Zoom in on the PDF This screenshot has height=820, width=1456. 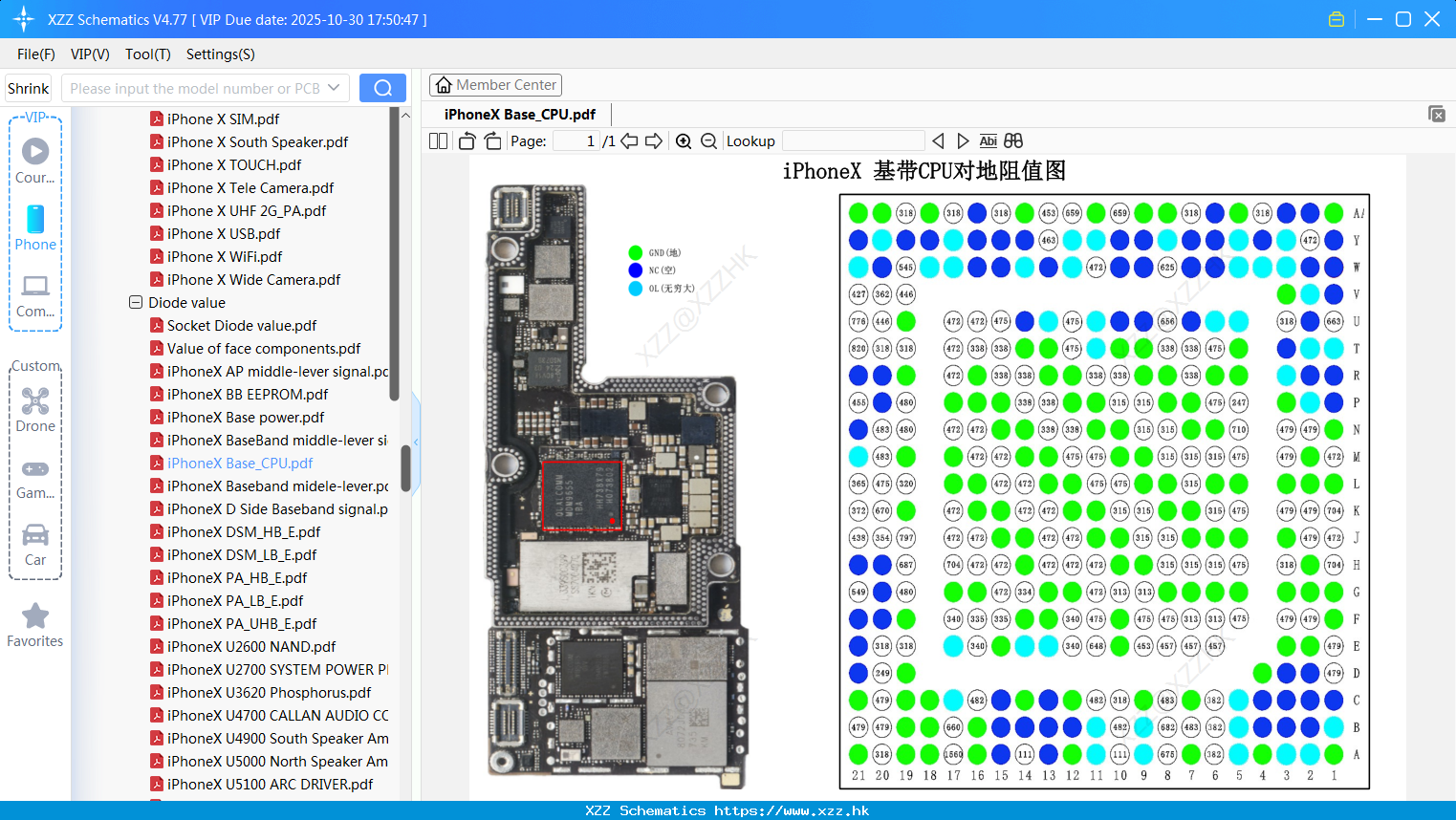click(x=684, y=140)
